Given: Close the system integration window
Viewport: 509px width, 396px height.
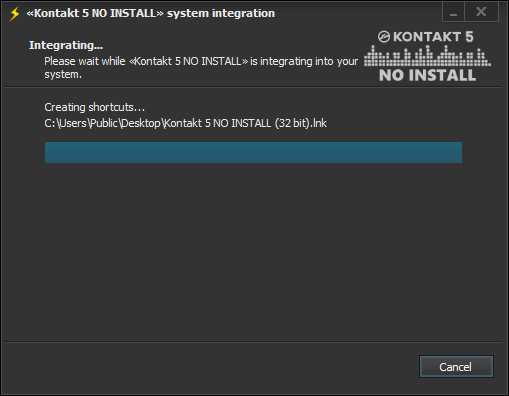Looking at the screenshot, I should [481, 12].
